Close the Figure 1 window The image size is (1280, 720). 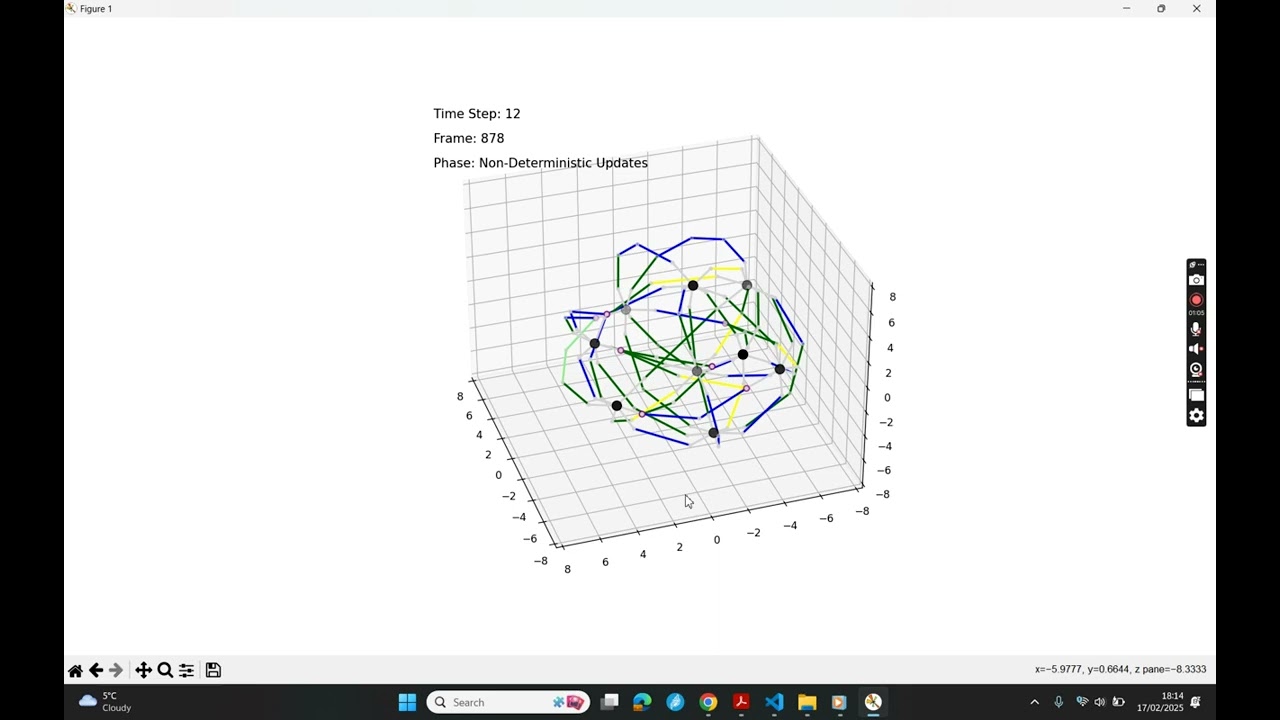[1196, 8]
